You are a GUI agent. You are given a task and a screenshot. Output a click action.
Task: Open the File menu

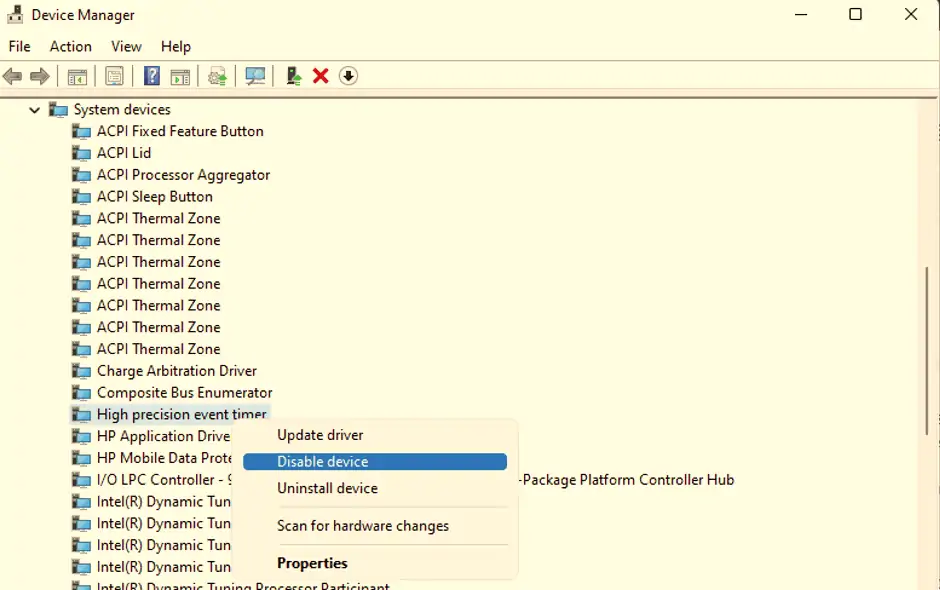click(x=20, y=46)
